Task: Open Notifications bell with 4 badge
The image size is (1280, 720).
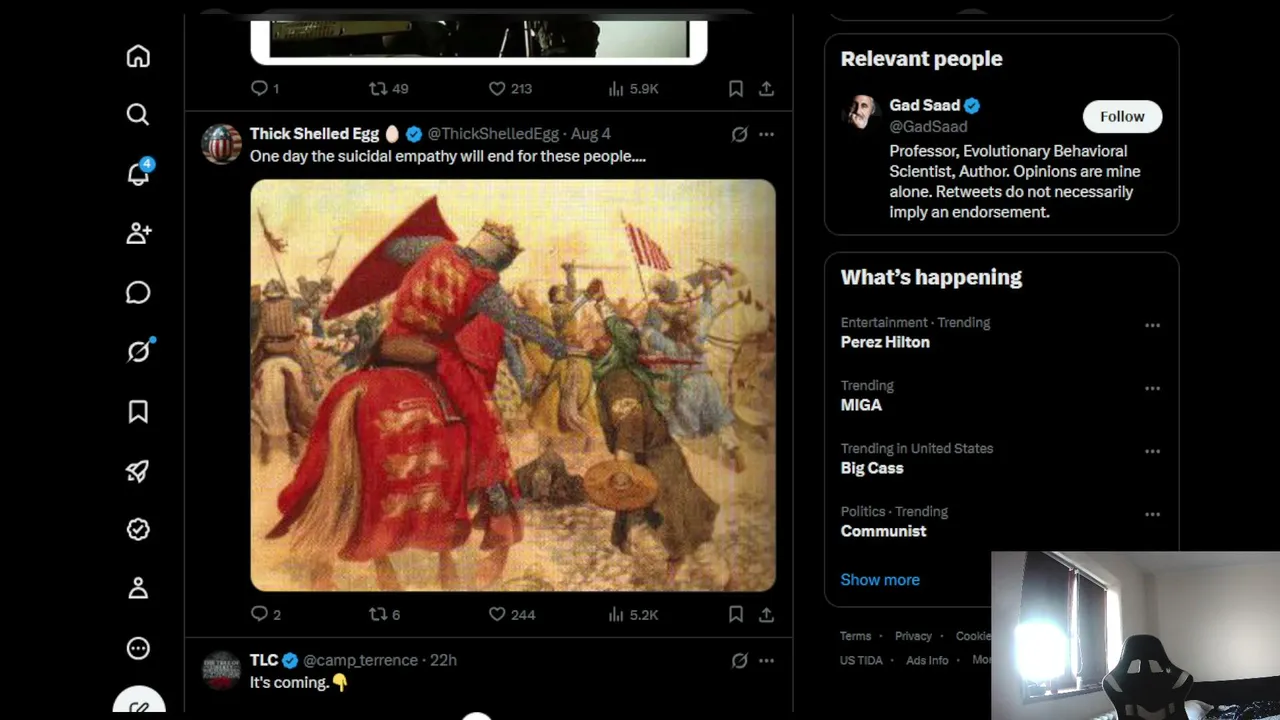Action: pyautogui.click(x=139, y=173)
